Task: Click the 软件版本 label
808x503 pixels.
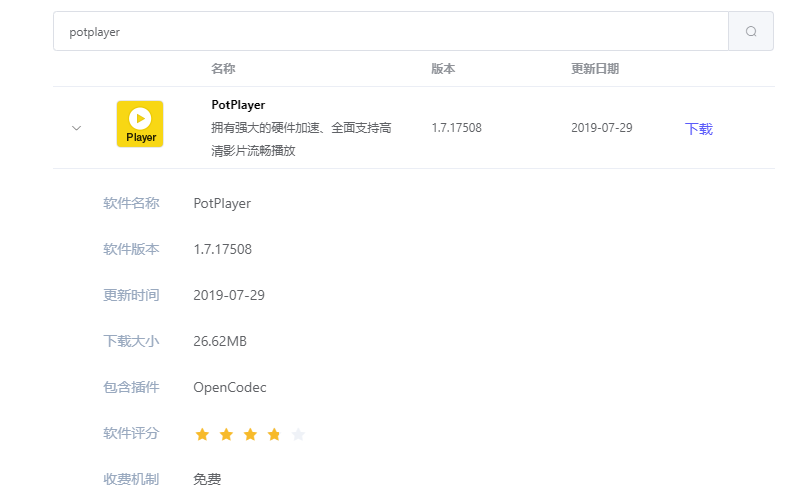Action: [131, 249]
